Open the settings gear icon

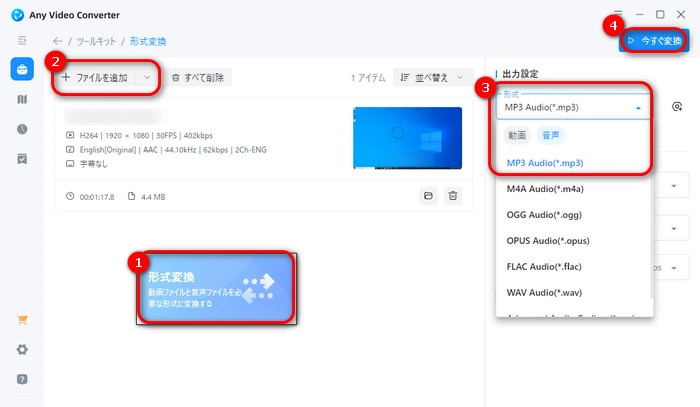point(22,349)
